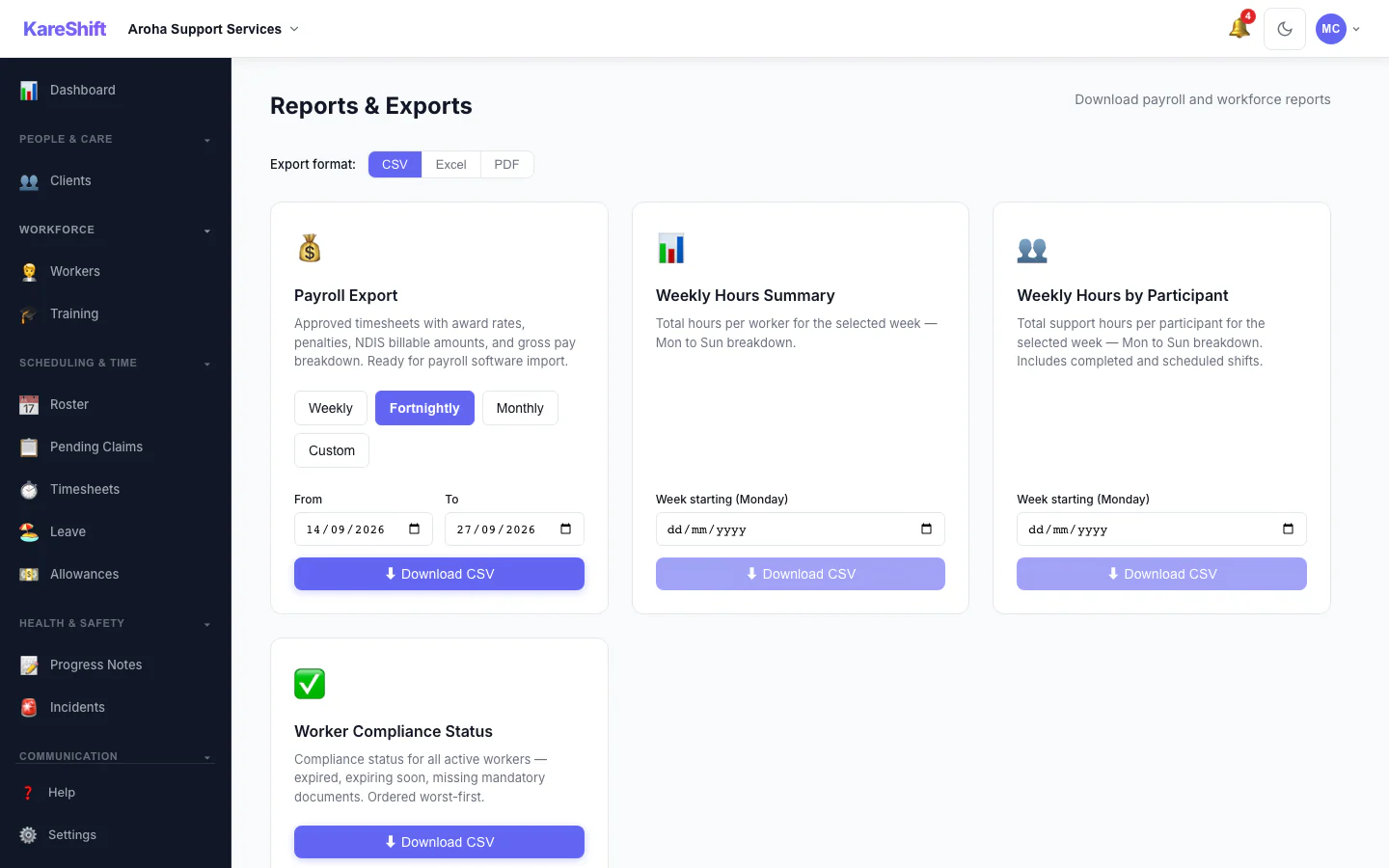The width and height of the screenshot is (1389, 868).
Task: Collapse the Communication section
Action: [x=116, y=756]
